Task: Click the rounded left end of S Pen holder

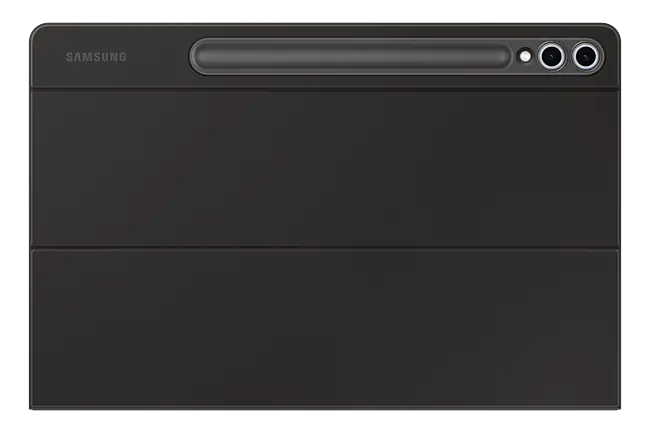Action: pos(201,56)
